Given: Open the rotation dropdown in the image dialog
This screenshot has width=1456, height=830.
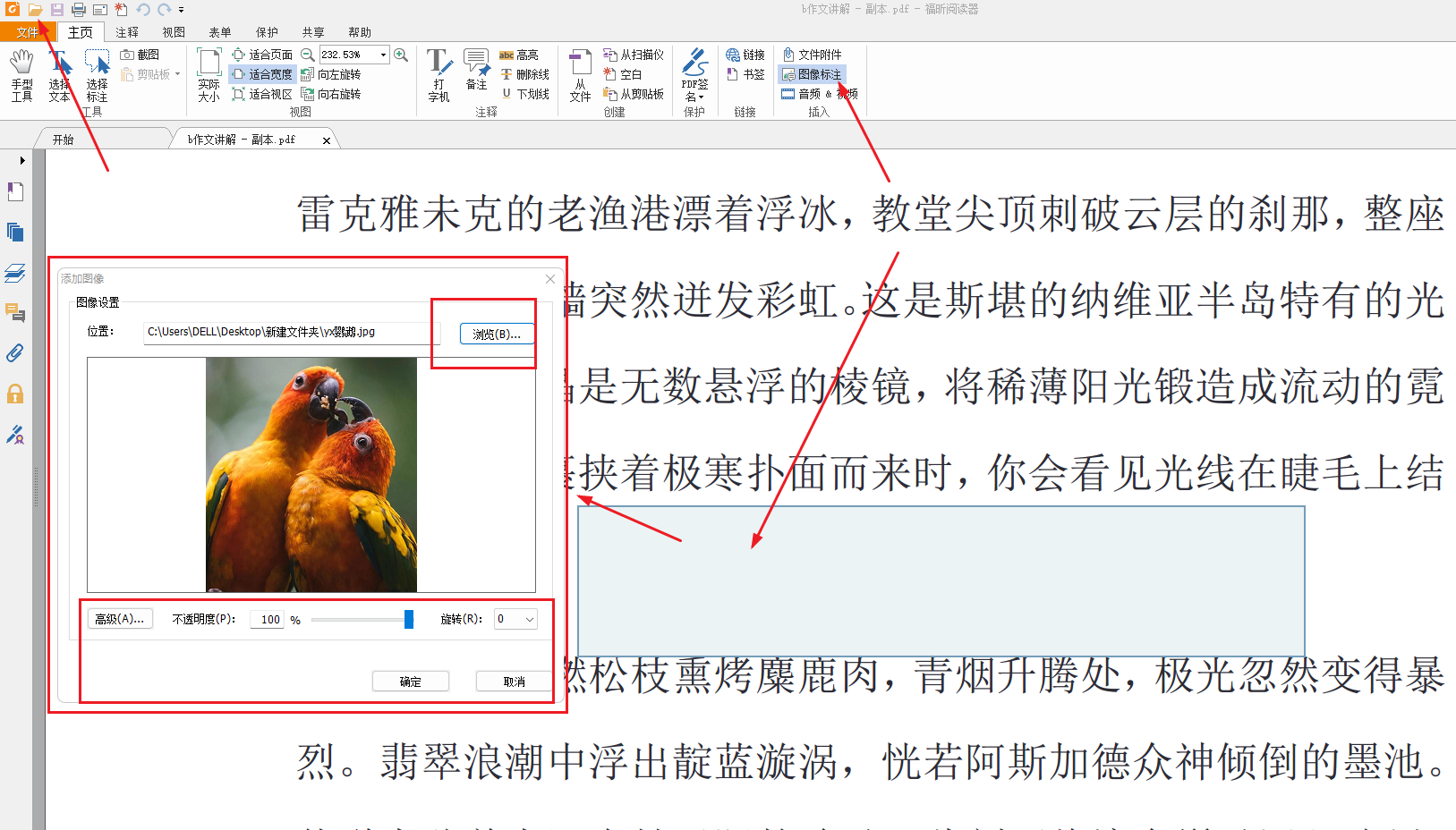Looking at the screenshot, I should click(528, 618).
